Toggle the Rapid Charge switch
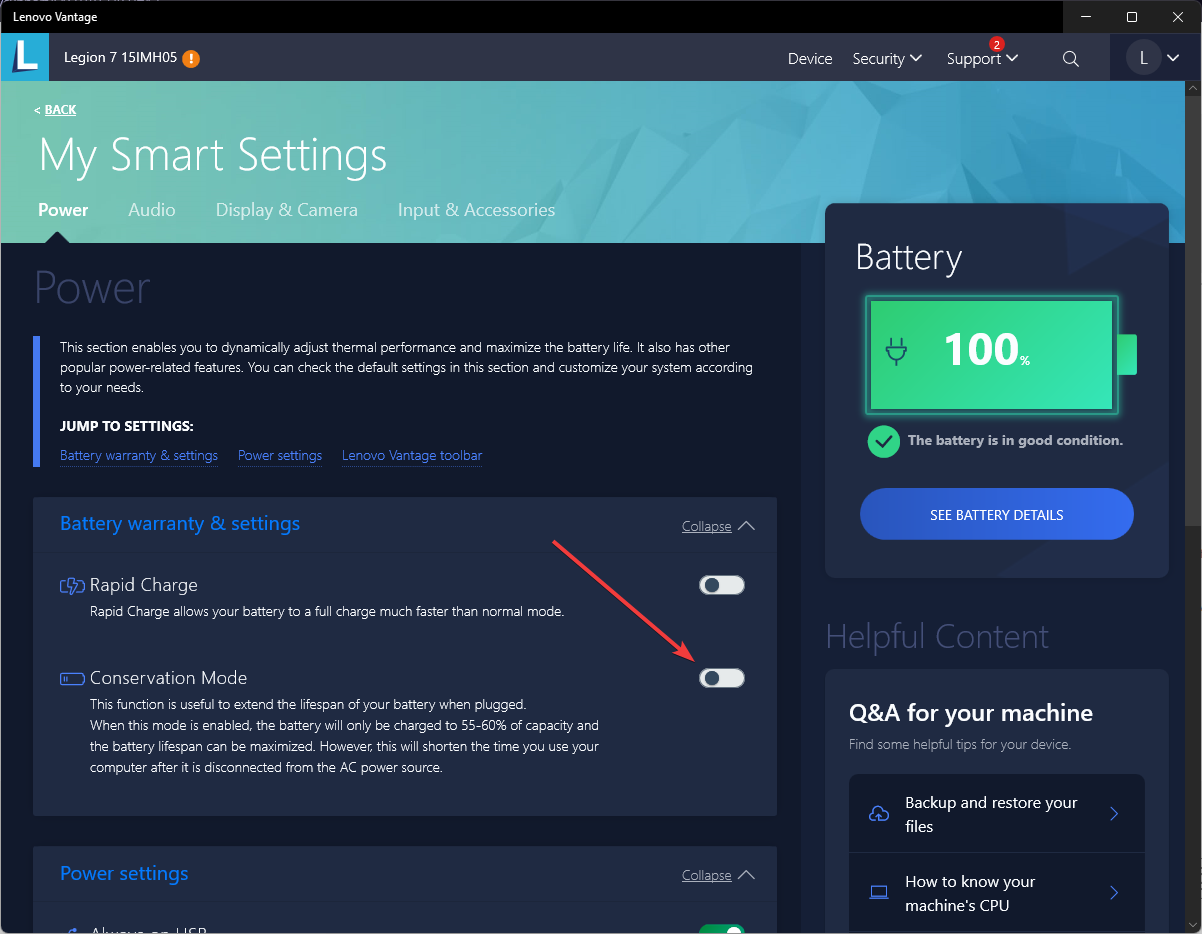 click(722, 585)
